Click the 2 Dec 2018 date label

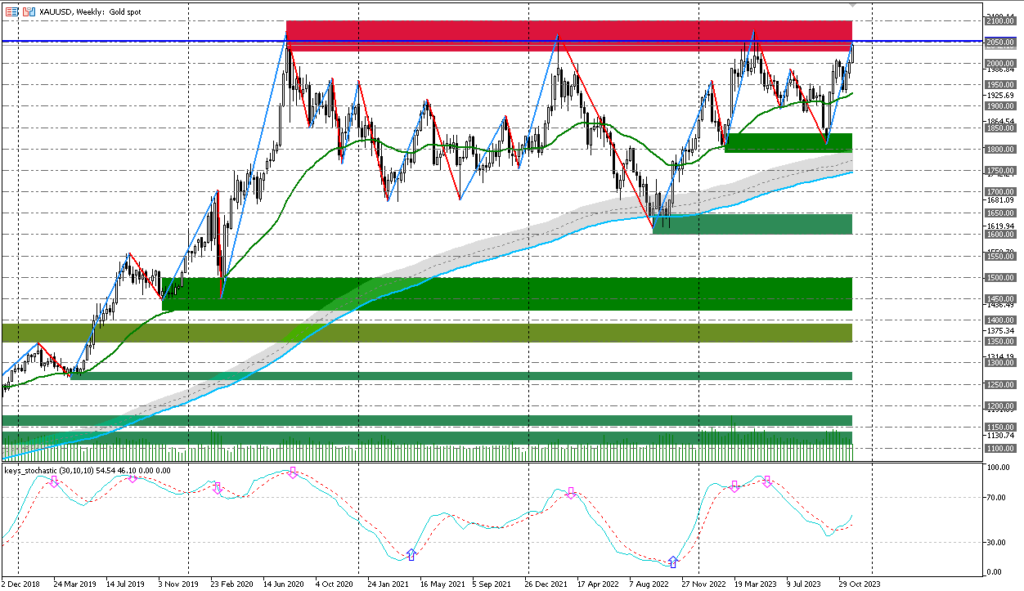(x=18, y=581)
